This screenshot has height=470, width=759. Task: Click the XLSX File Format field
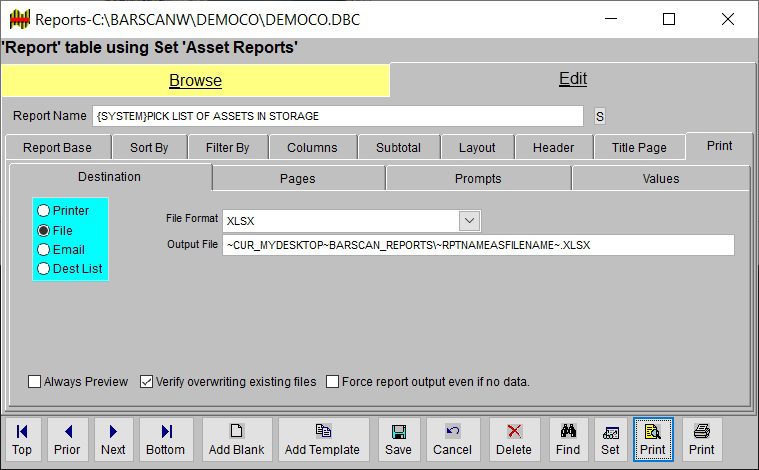pos(341,221)
